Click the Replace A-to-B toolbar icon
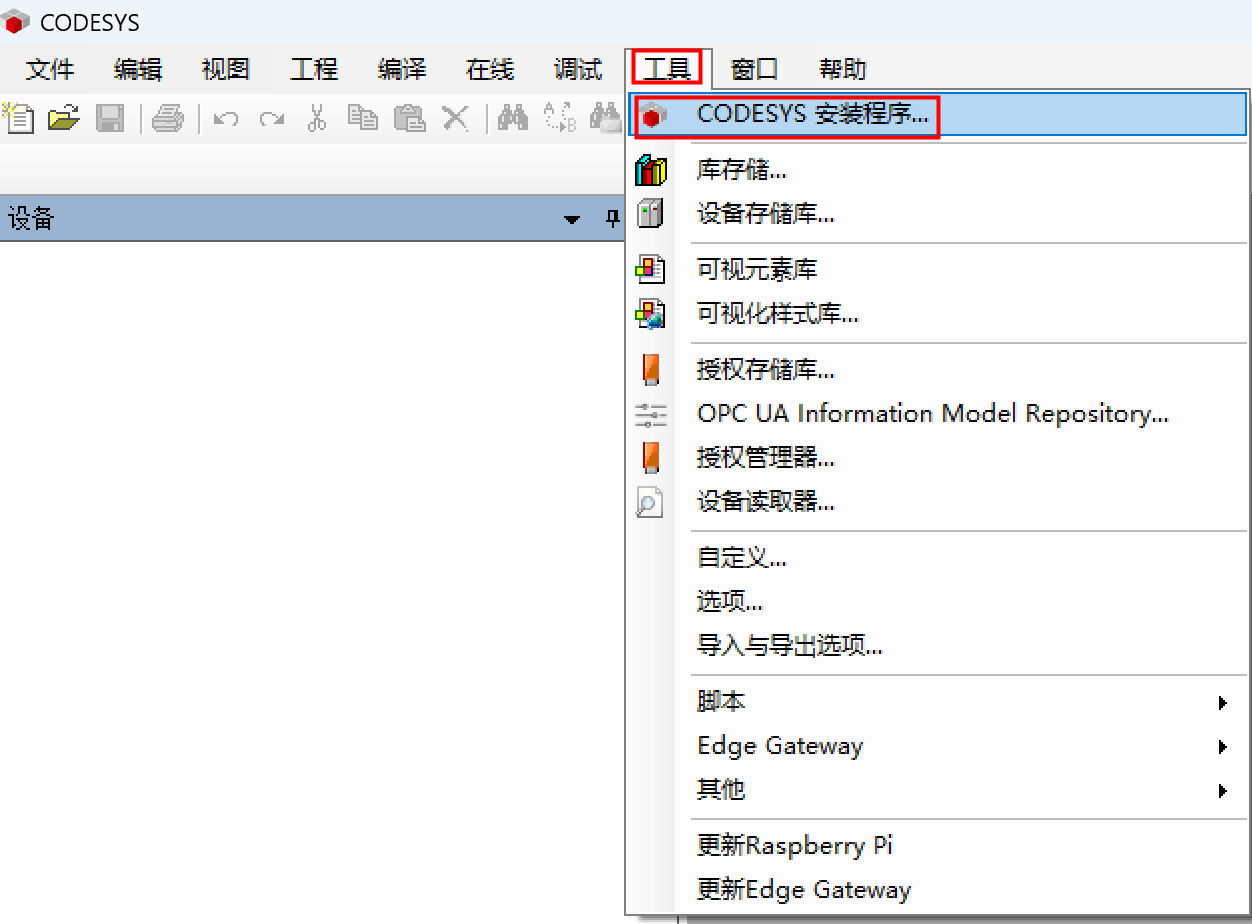1252x924 pixels. (x=559, y=118)
